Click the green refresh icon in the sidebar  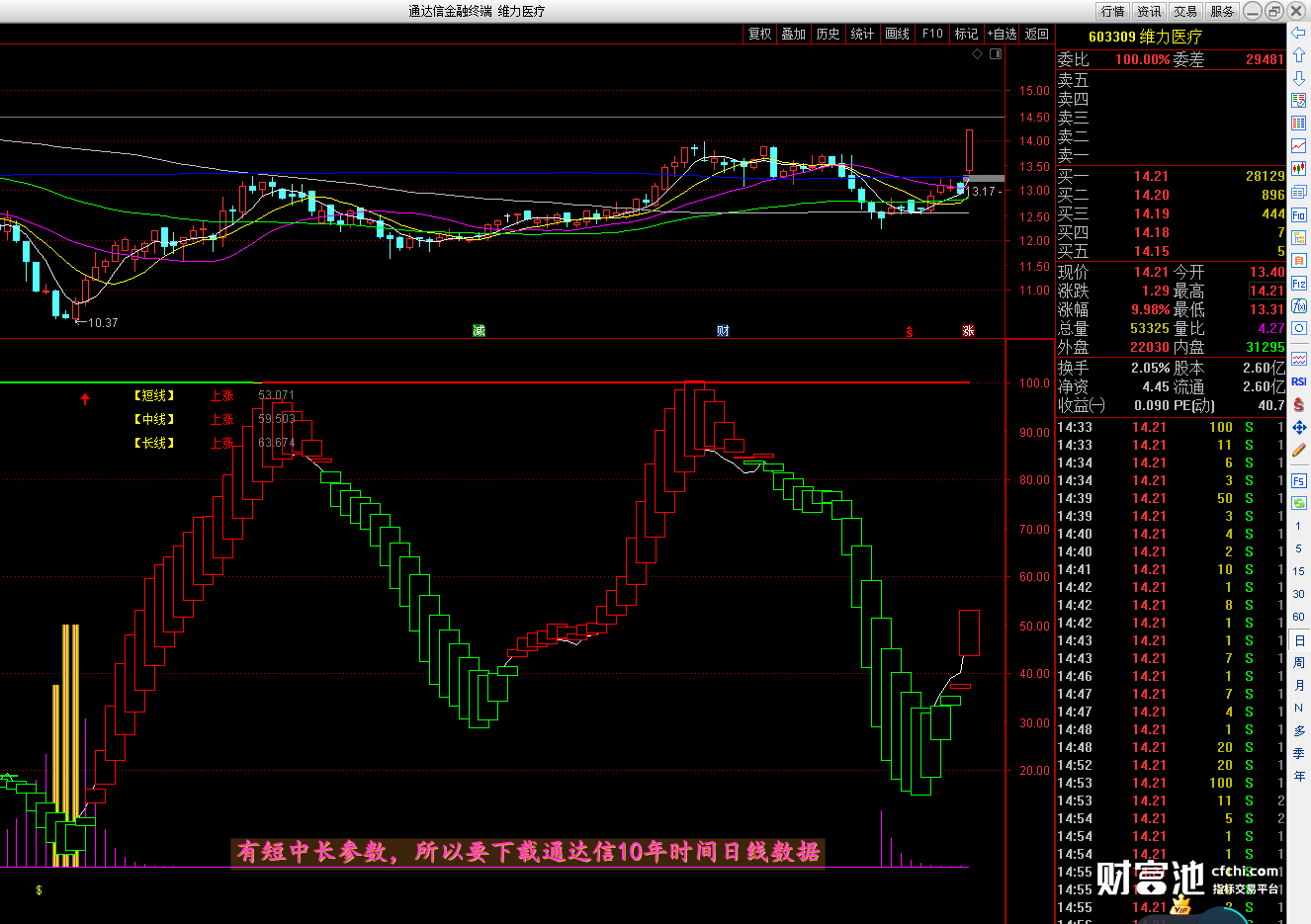(x=1299, y=503)
